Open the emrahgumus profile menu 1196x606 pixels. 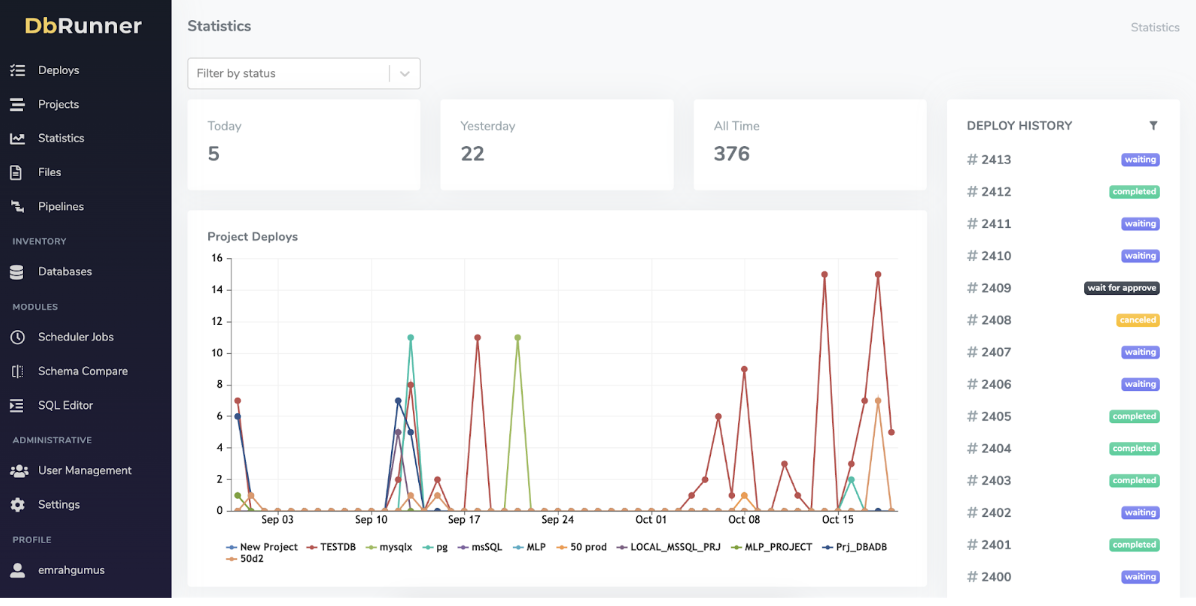[x=71, y=570]
